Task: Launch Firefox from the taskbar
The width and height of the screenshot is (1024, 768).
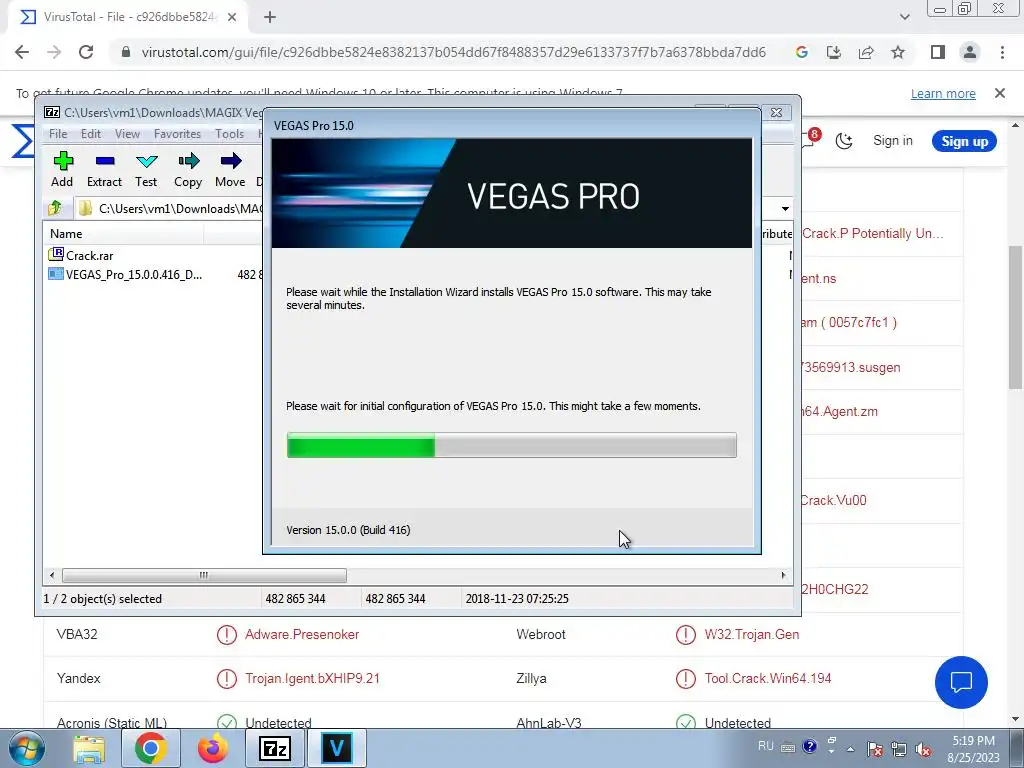Action: pyautogui.click(x=213, y=748)
